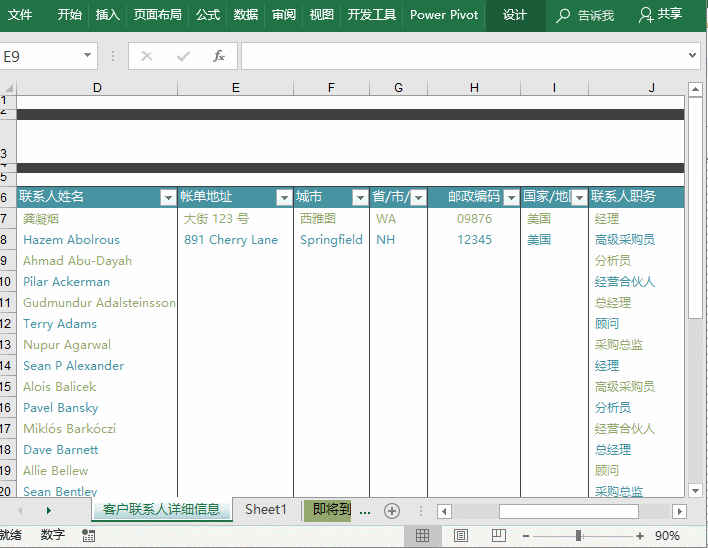Switch to Page Break Preview icon
The image size is (708, 548).
tap(498, 536)
